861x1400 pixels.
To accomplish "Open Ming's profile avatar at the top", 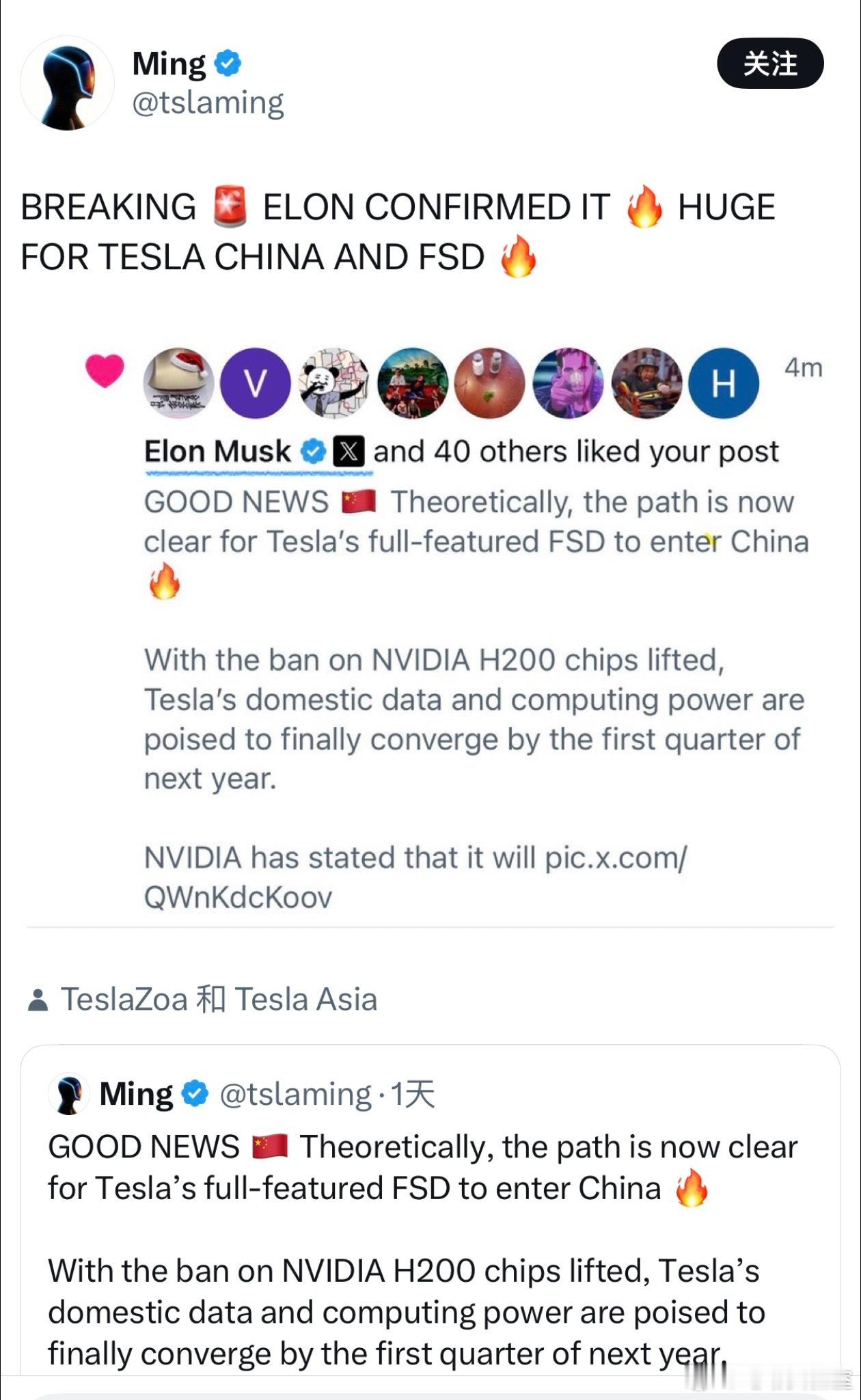I will click(x=67, y=83).
